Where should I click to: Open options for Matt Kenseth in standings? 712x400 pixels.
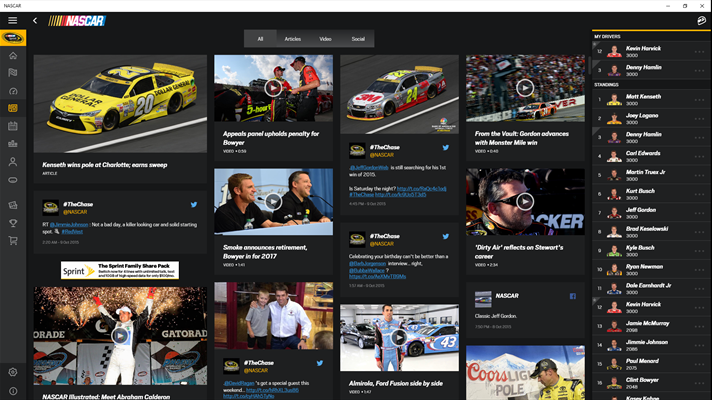click(x=699, y=100)
